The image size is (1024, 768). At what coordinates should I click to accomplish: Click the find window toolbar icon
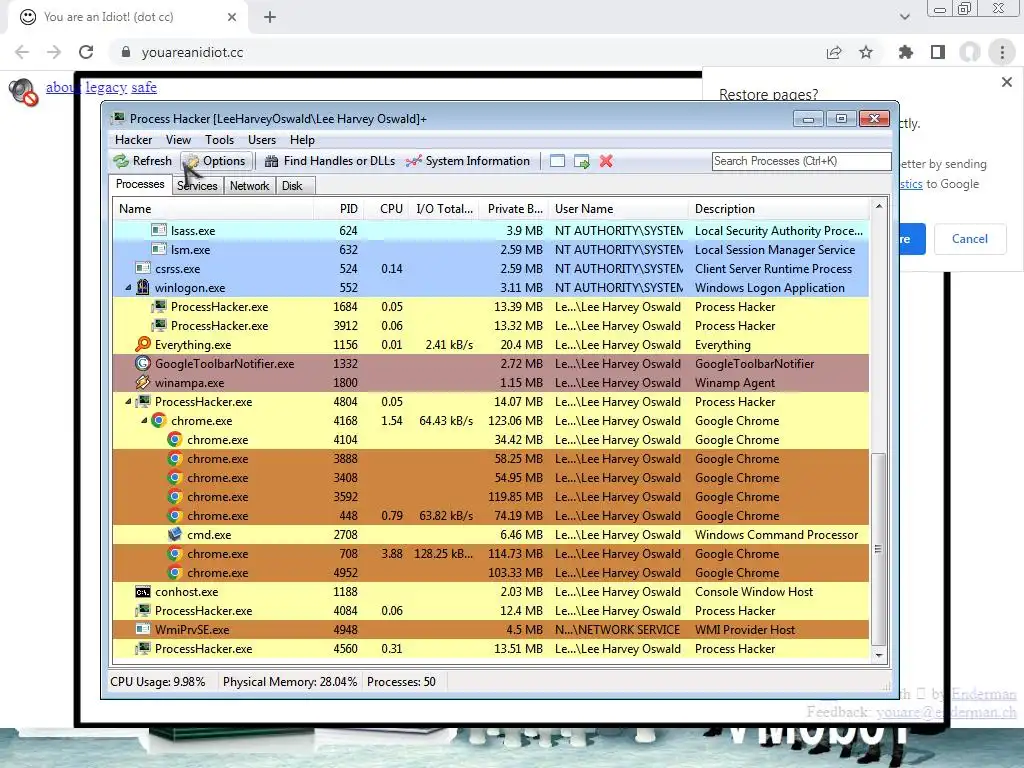(x=557, y=161)
